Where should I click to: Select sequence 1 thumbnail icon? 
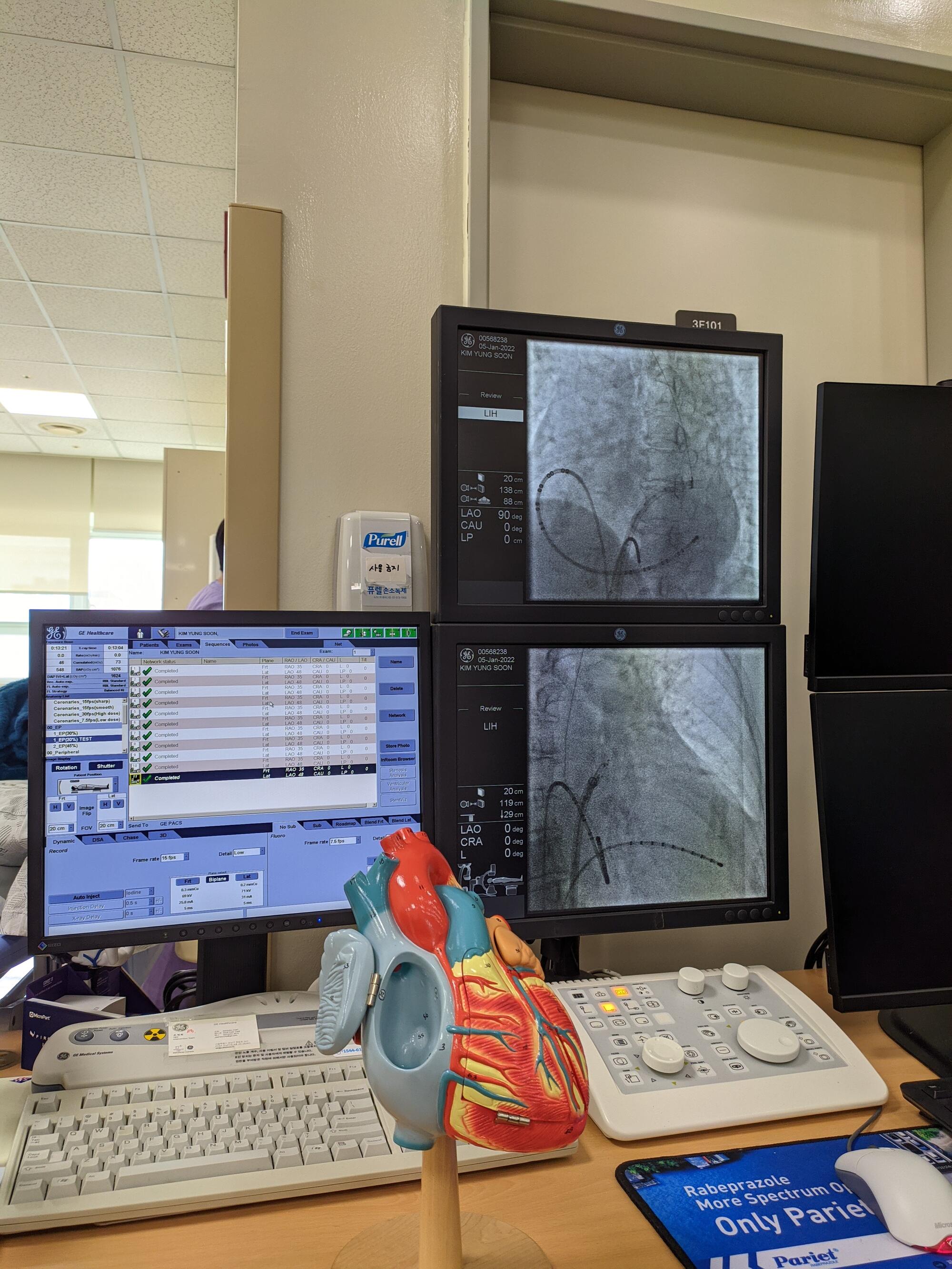click(x=135, y=670)
